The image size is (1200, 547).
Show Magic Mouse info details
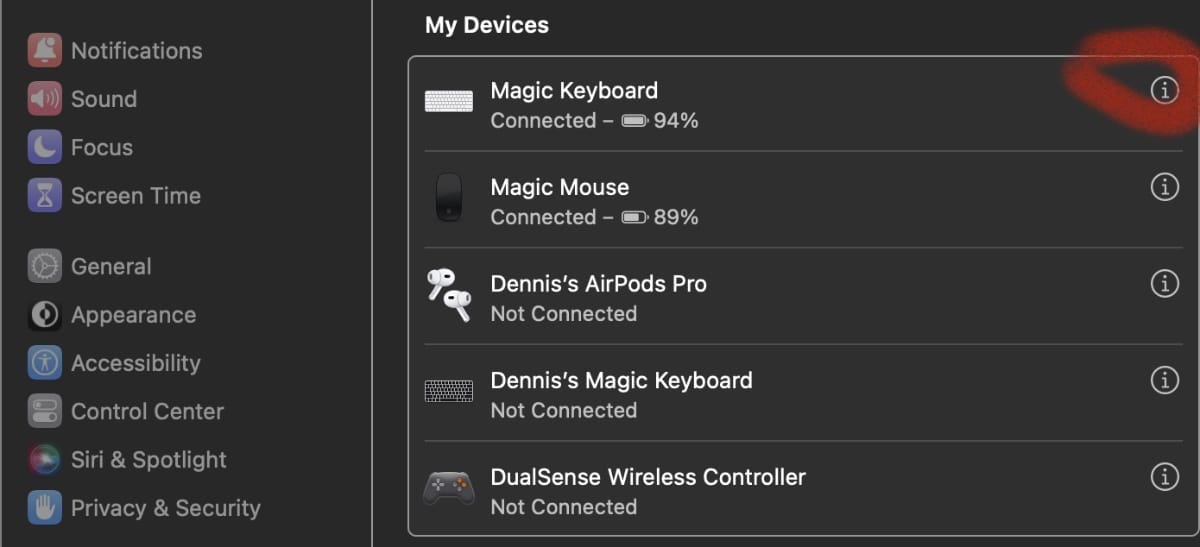coord(1164,187)
